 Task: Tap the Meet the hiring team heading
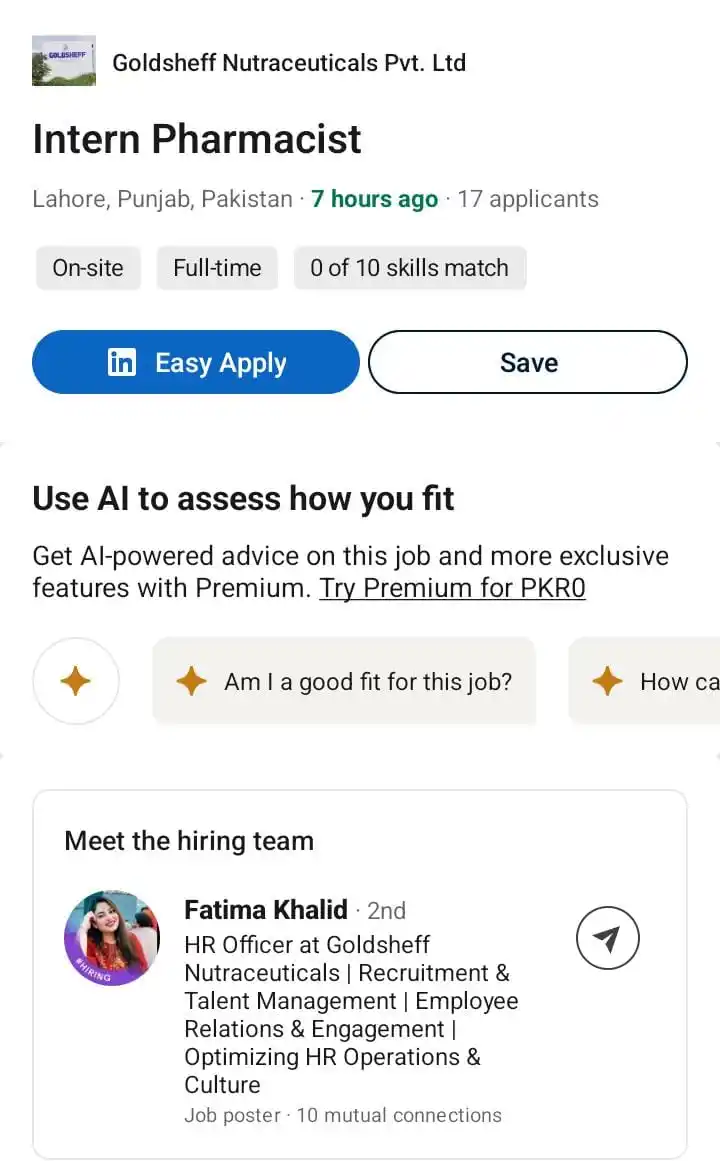click(x=190, y=841)
